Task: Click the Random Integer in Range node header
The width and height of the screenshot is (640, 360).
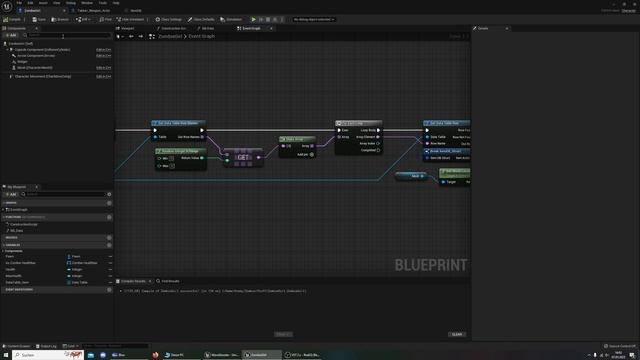Action: [x=180, y=151]
